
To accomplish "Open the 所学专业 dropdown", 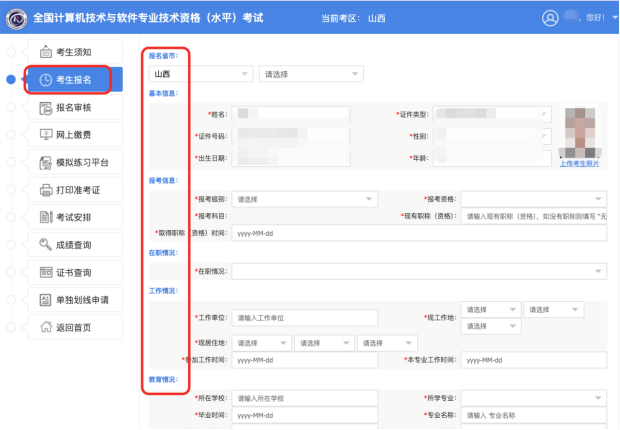I will click(533, 398).
